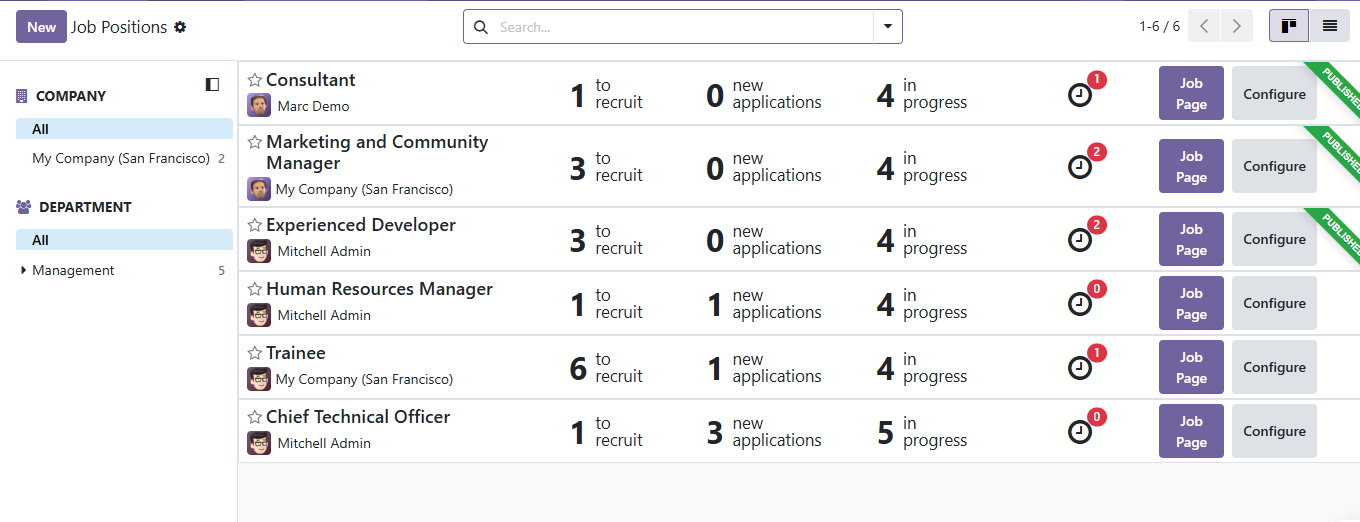Go to previous page of results

tap(1204, 26)
